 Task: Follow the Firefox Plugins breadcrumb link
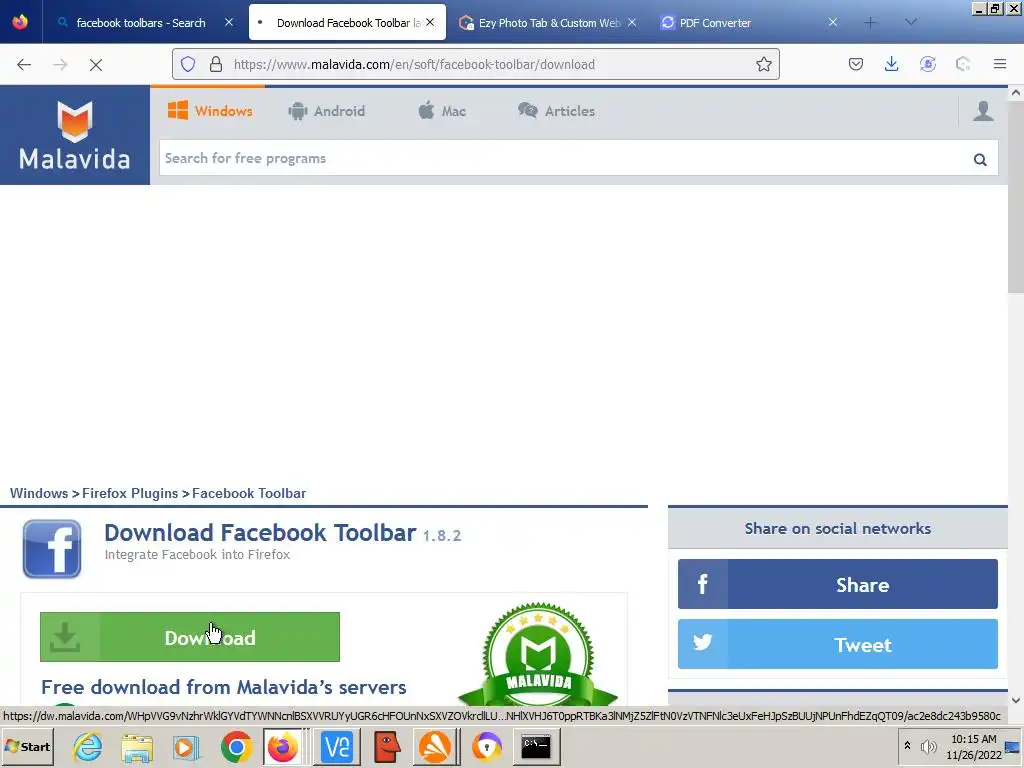click(130, 494)
